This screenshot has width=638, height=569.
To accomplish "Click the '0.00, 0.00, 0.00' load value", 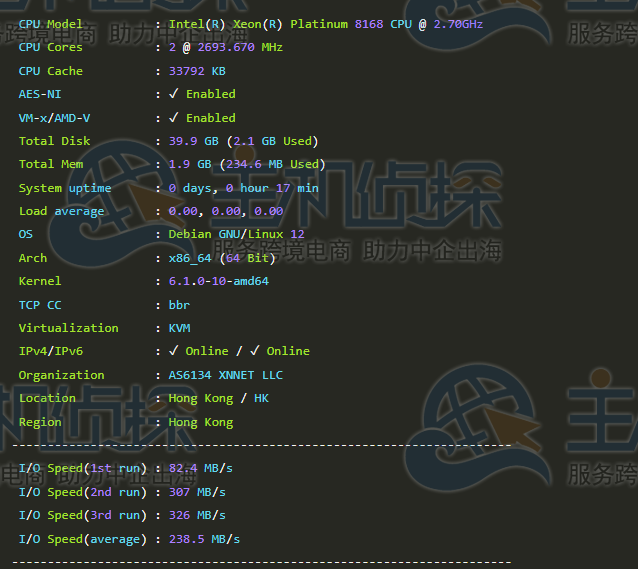I will pyautogui.click(x=226, y=211).
